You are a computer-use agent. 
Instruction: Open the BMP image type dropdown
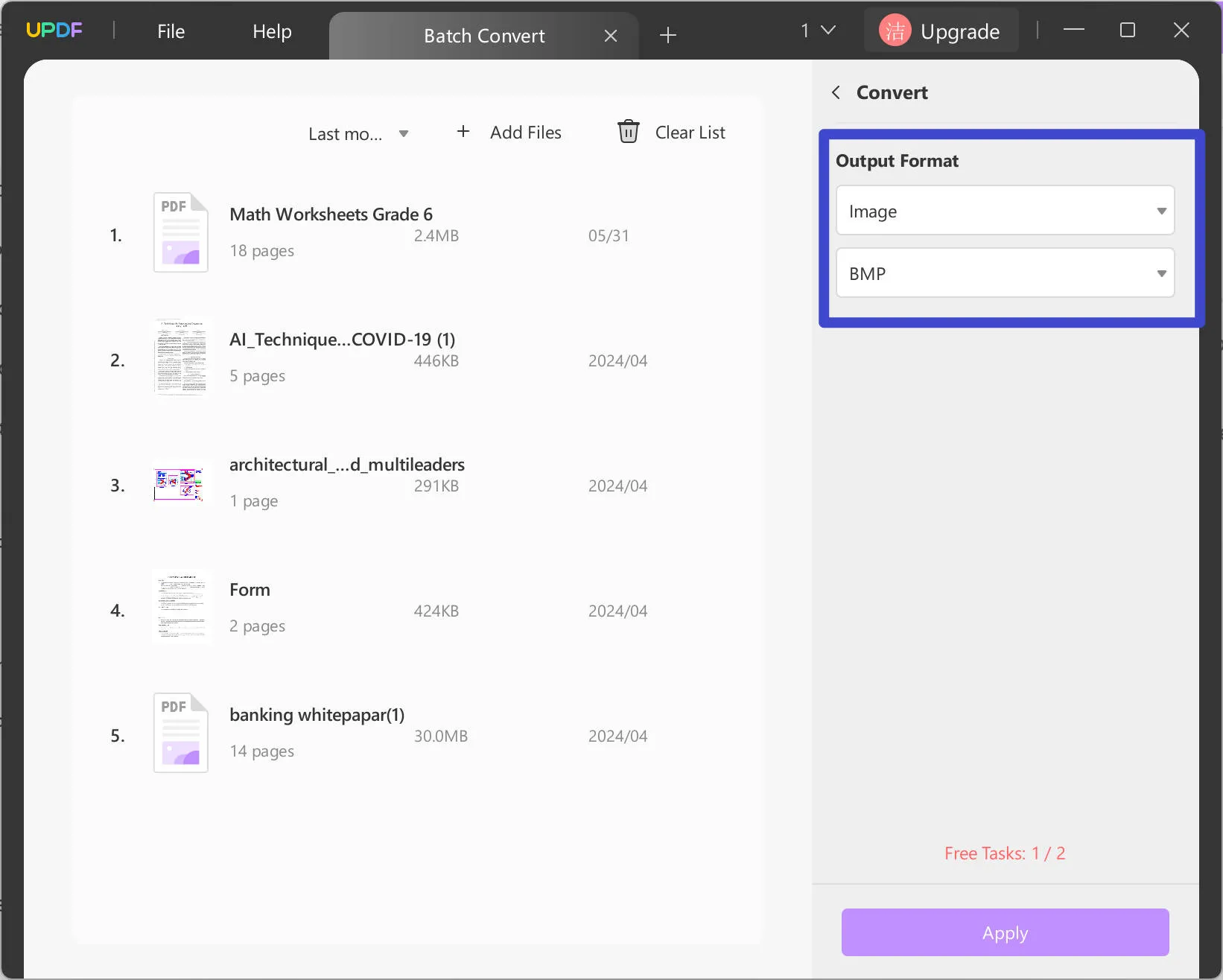[1006, 273]
